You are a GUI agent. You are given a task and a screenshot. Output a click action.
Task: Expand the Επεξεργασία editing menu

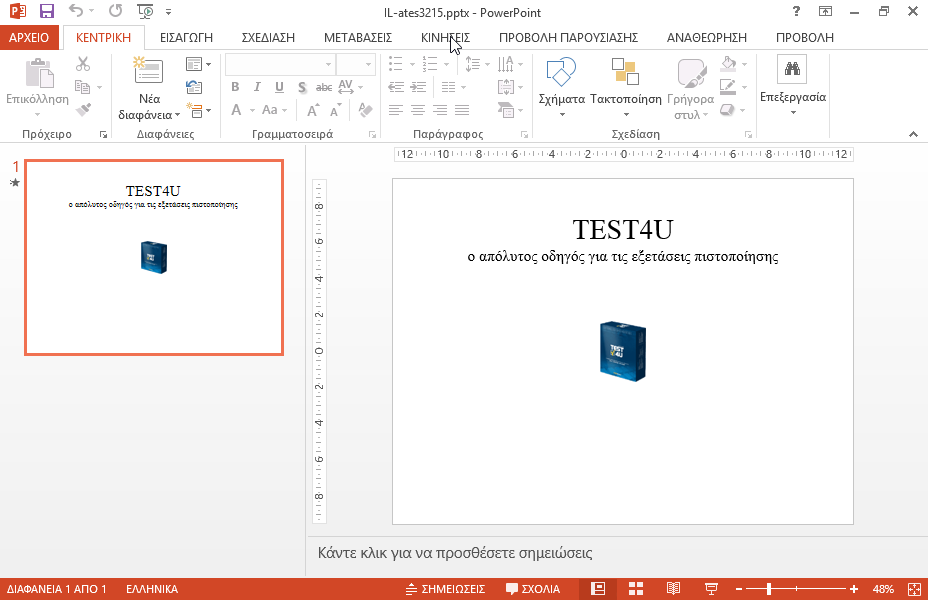pos(792,86)
